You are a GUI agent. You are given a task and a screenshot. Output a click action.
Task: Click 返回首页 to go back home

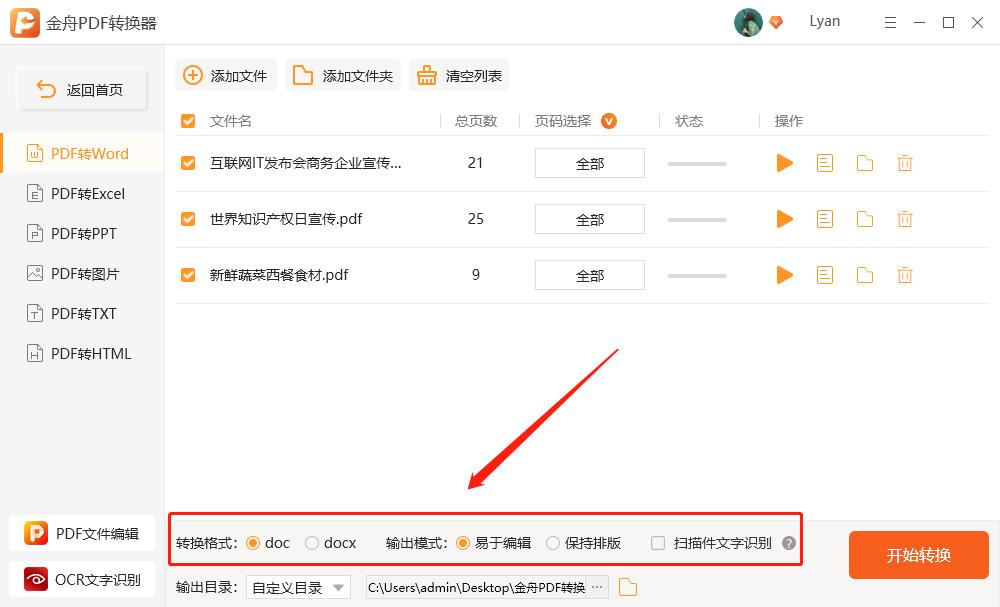[x=82, y=88]
